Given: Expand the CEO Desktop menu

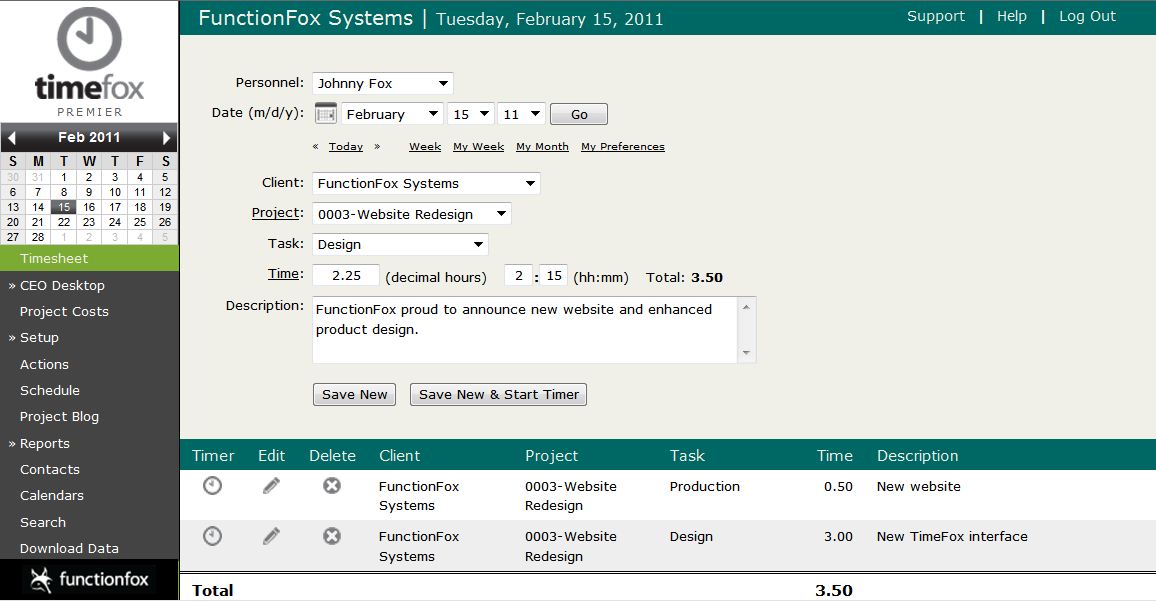Looking at the screenshot, I should [x=57, y=285].
